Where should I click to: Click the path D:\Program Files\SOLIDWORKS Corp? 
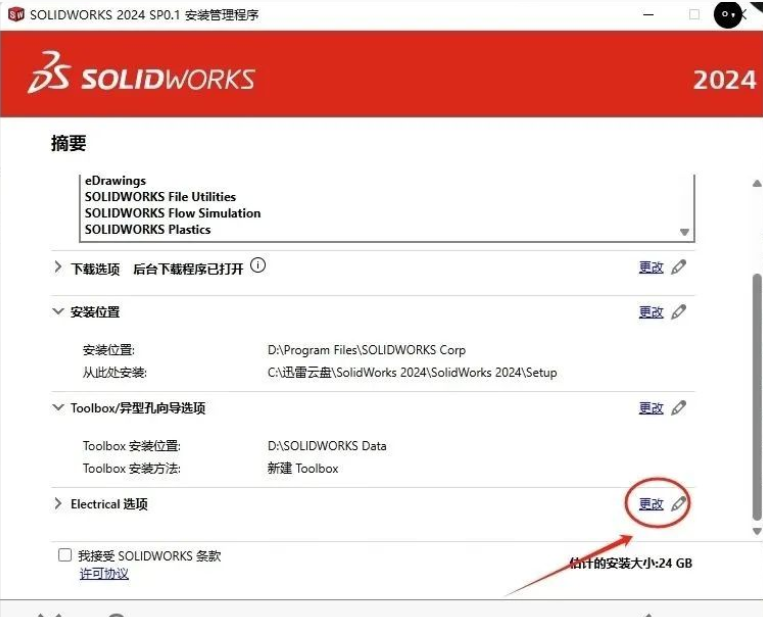point(366,350)
